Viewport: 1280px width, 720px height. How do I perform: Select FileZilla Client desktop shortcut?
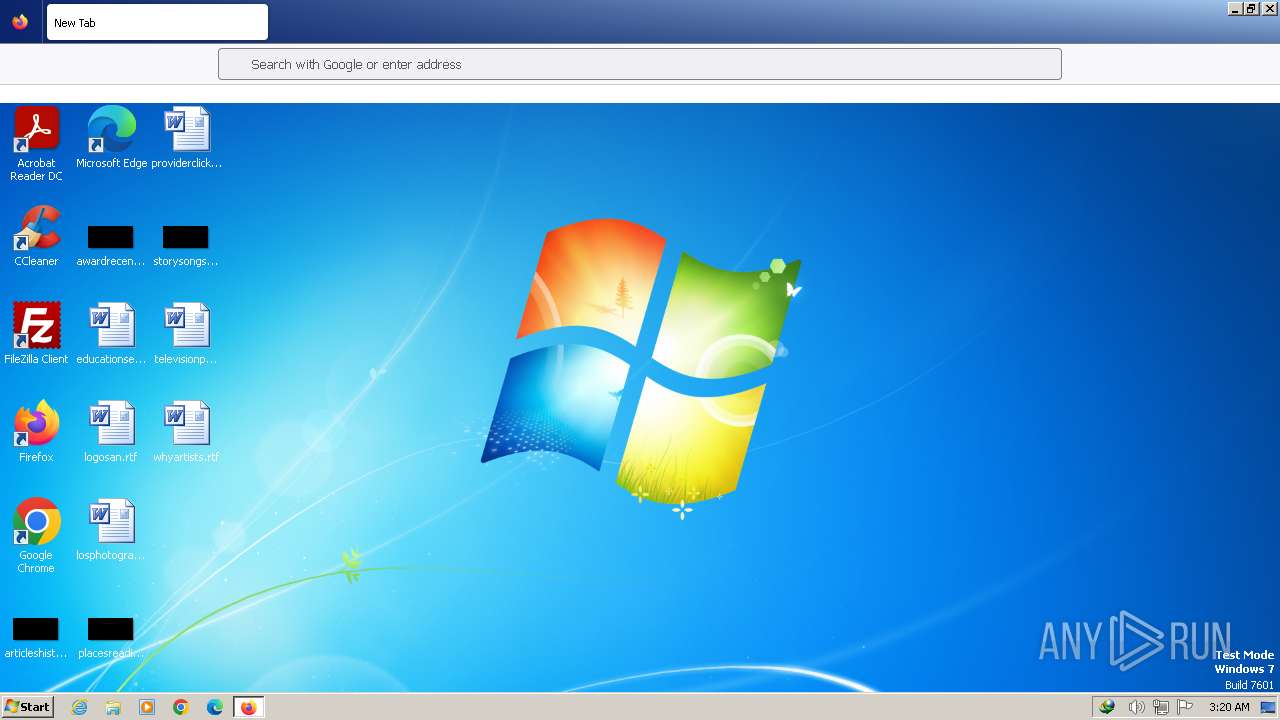coord(36,334)
